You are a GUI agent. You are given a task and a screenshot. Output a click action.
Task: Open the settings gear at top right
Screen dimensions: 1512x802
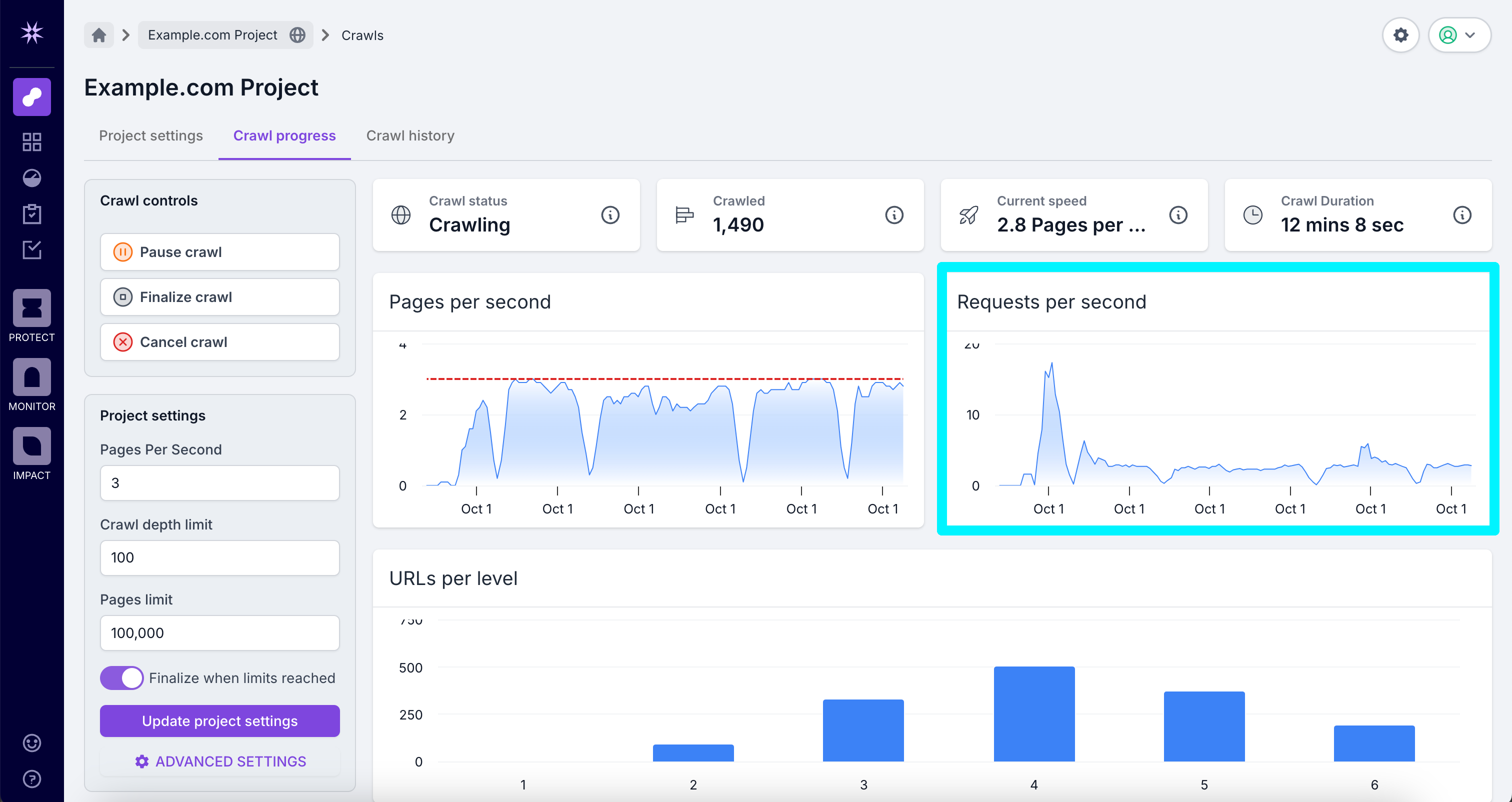1400,35
